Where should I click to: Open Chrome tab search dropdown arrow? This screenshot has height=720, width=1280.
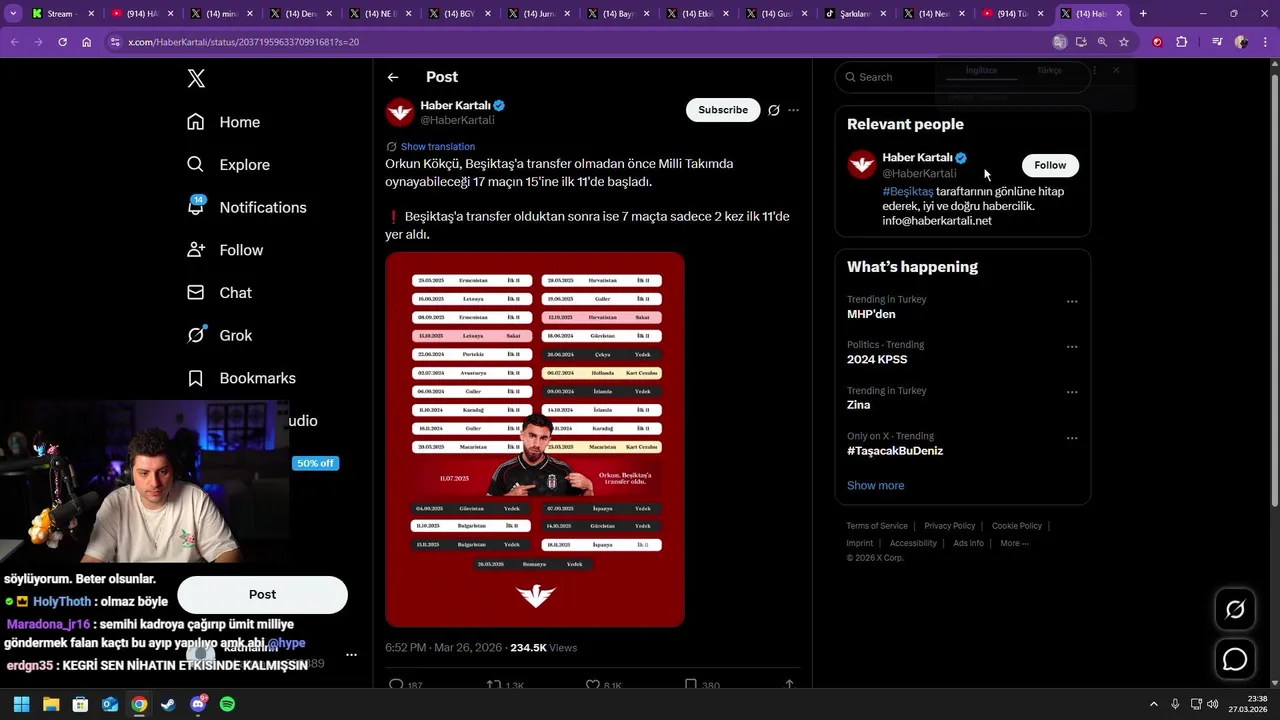point(13,14)
